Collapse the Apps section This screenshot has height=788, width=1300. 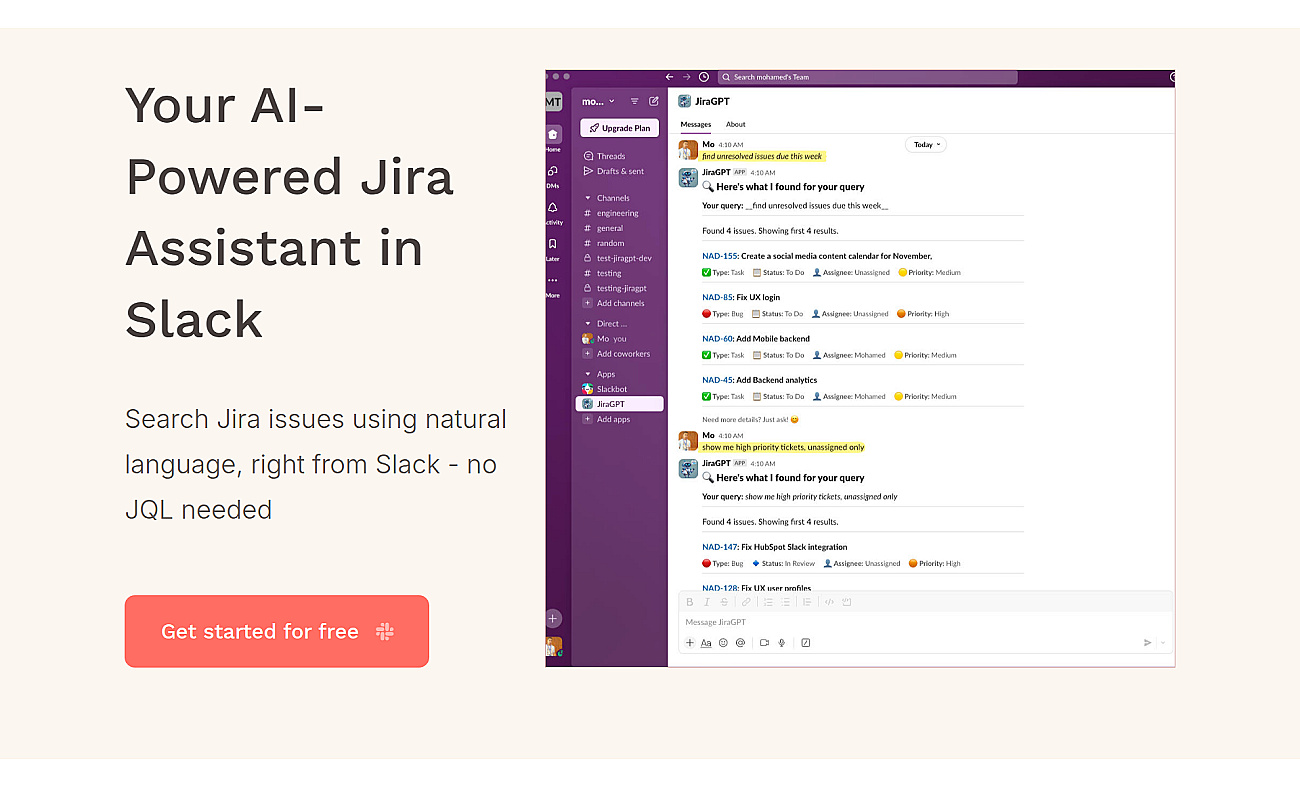point(588,374)
